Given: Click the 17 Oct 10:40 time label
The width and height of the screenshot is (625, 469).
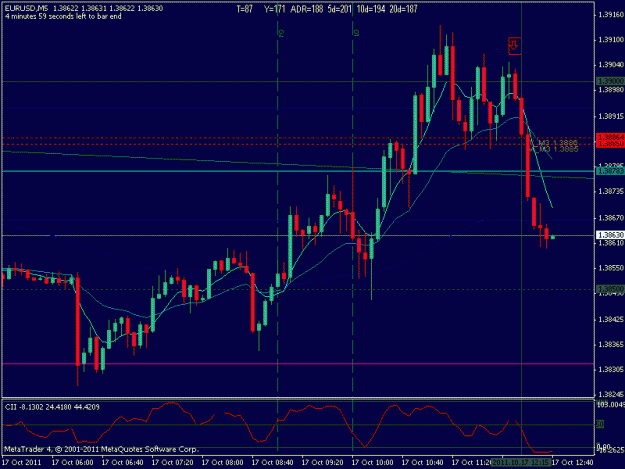Looking at the screenshot, I should (x=423, y=463).
